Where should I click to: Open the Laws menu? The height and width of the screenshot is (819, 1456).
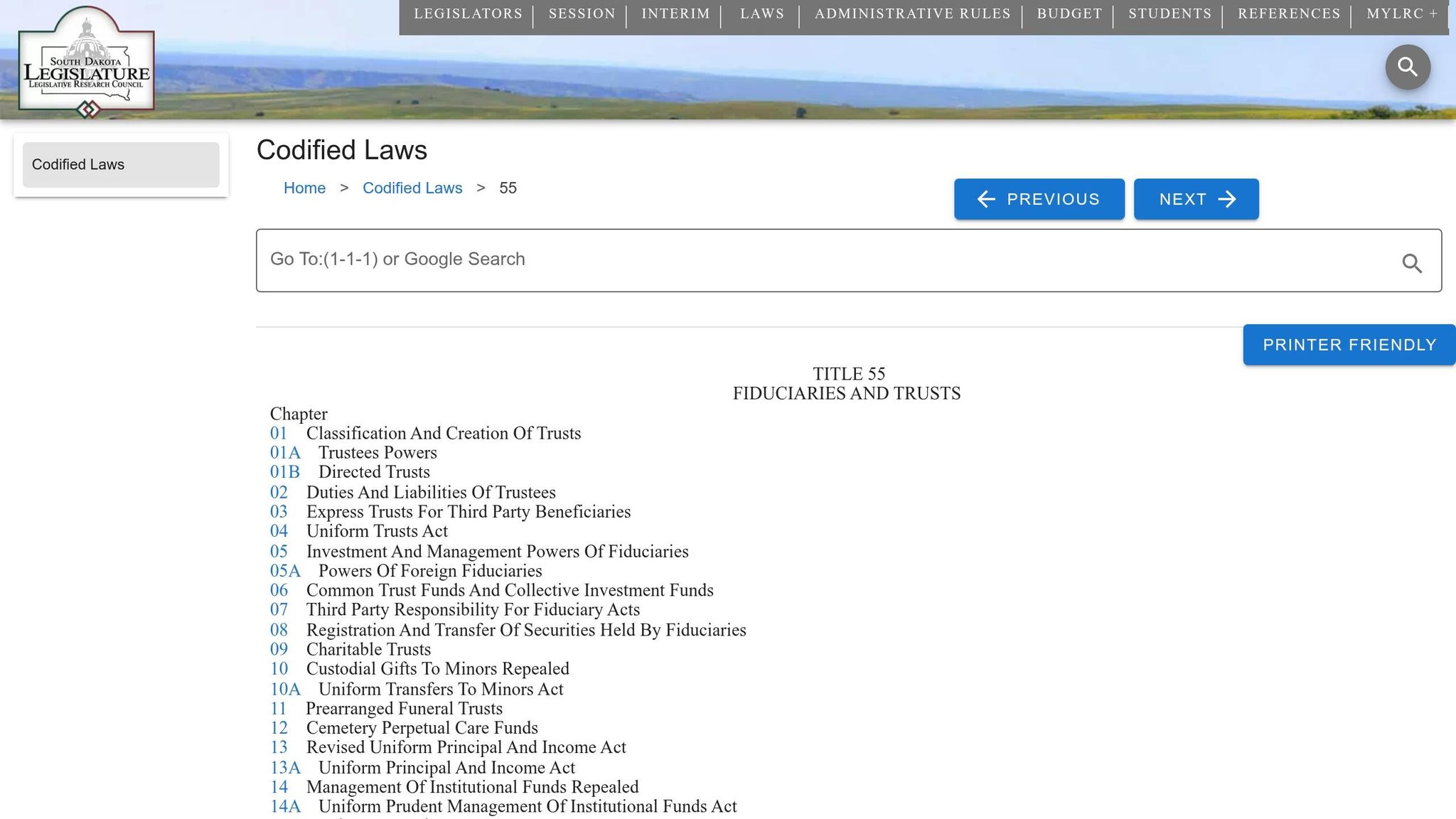tap(762, 14)
